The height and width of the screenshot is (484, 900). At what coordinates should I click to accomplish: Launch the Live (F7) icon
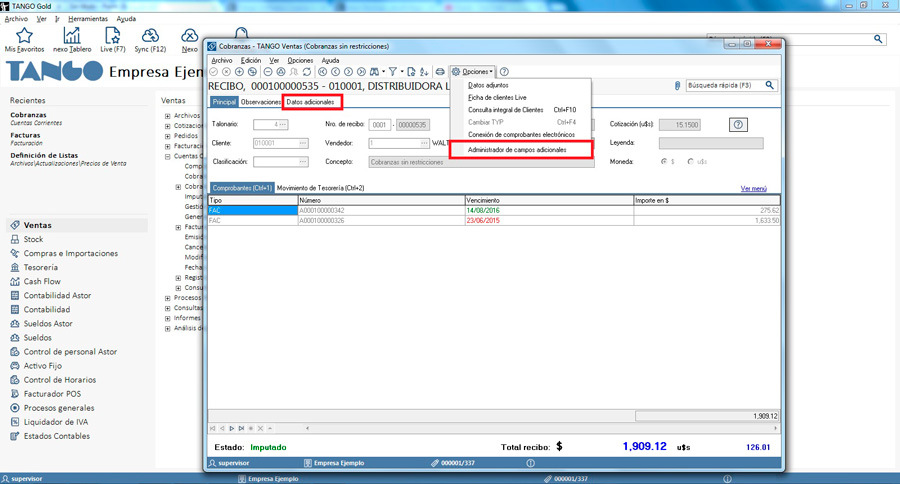[x=112, y=36]
